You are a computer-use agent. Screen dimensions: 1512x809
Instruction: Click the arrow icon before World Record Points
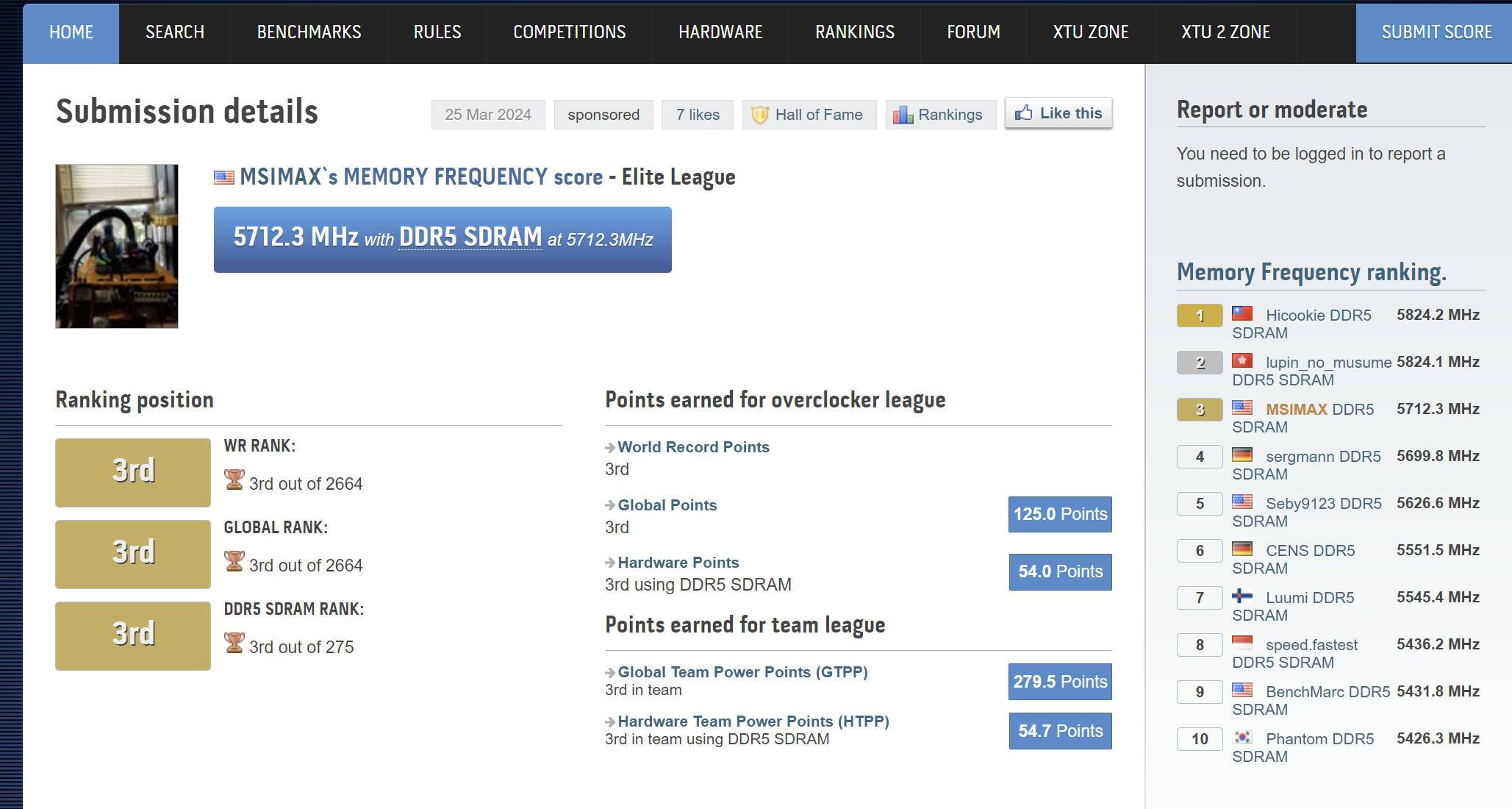(x=610, y=447)
